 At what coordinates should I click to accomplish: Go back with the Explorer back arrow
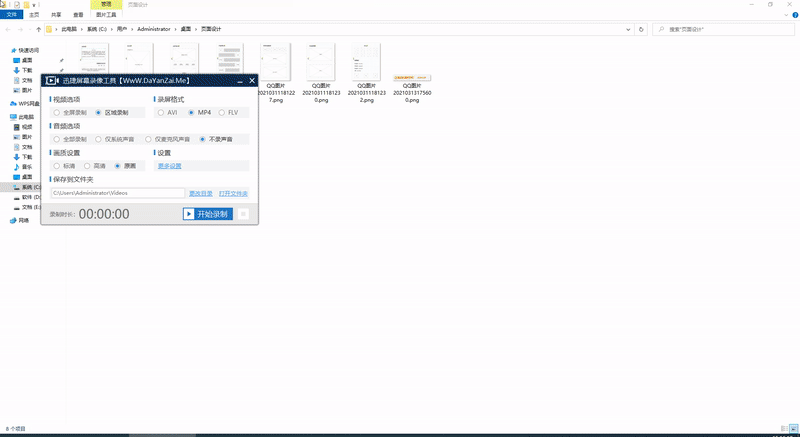click(8, 30)
